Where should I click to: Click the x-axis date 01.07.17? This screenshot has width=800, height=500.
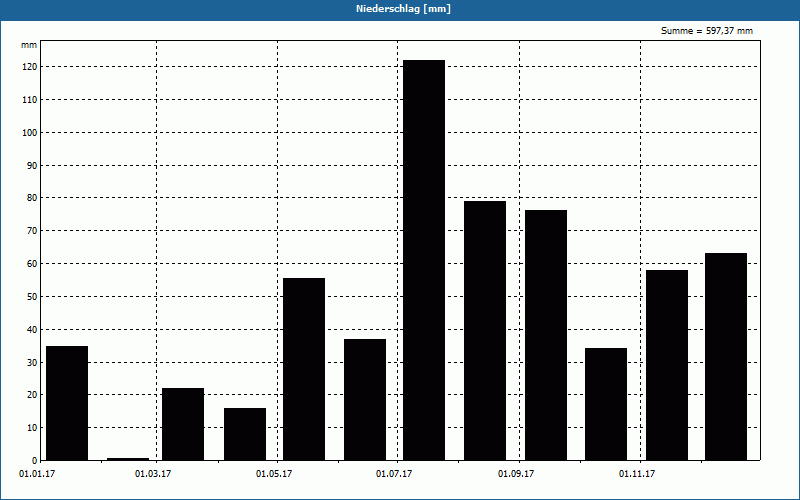[394, 474]
